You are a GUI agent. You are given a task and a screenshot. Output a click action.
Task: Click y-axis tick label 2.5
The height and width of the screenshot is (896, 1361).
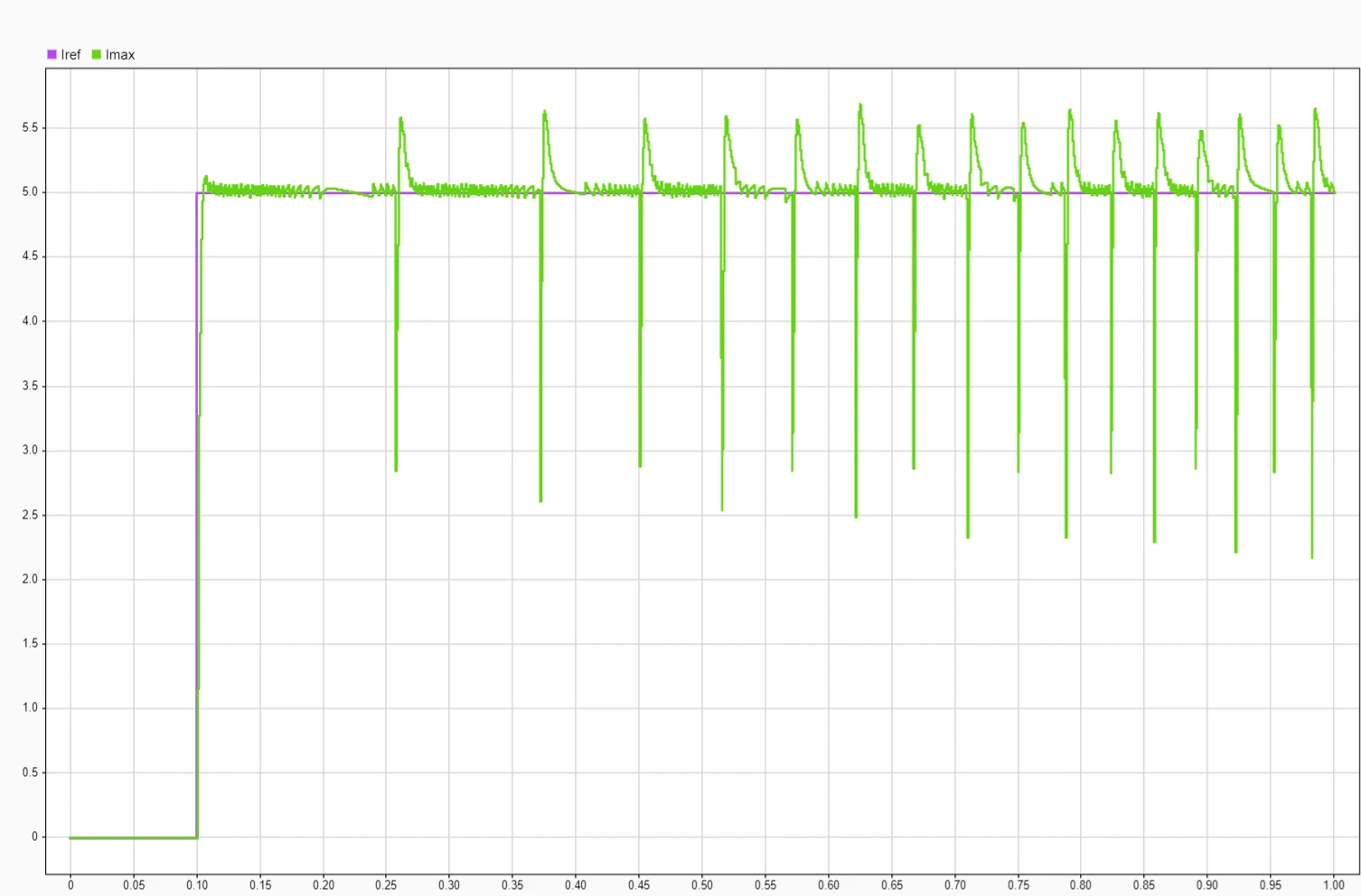[30, 515]
